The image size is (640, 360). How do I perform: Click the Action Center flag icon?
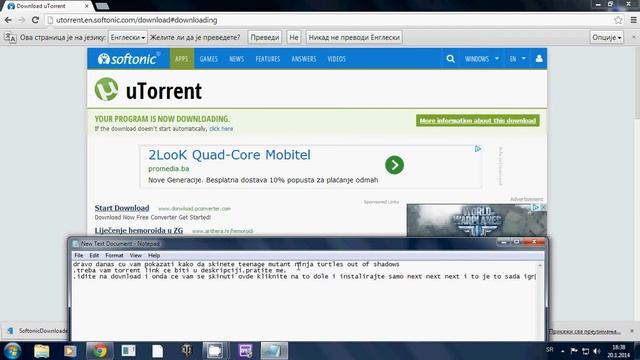[574, 351]
